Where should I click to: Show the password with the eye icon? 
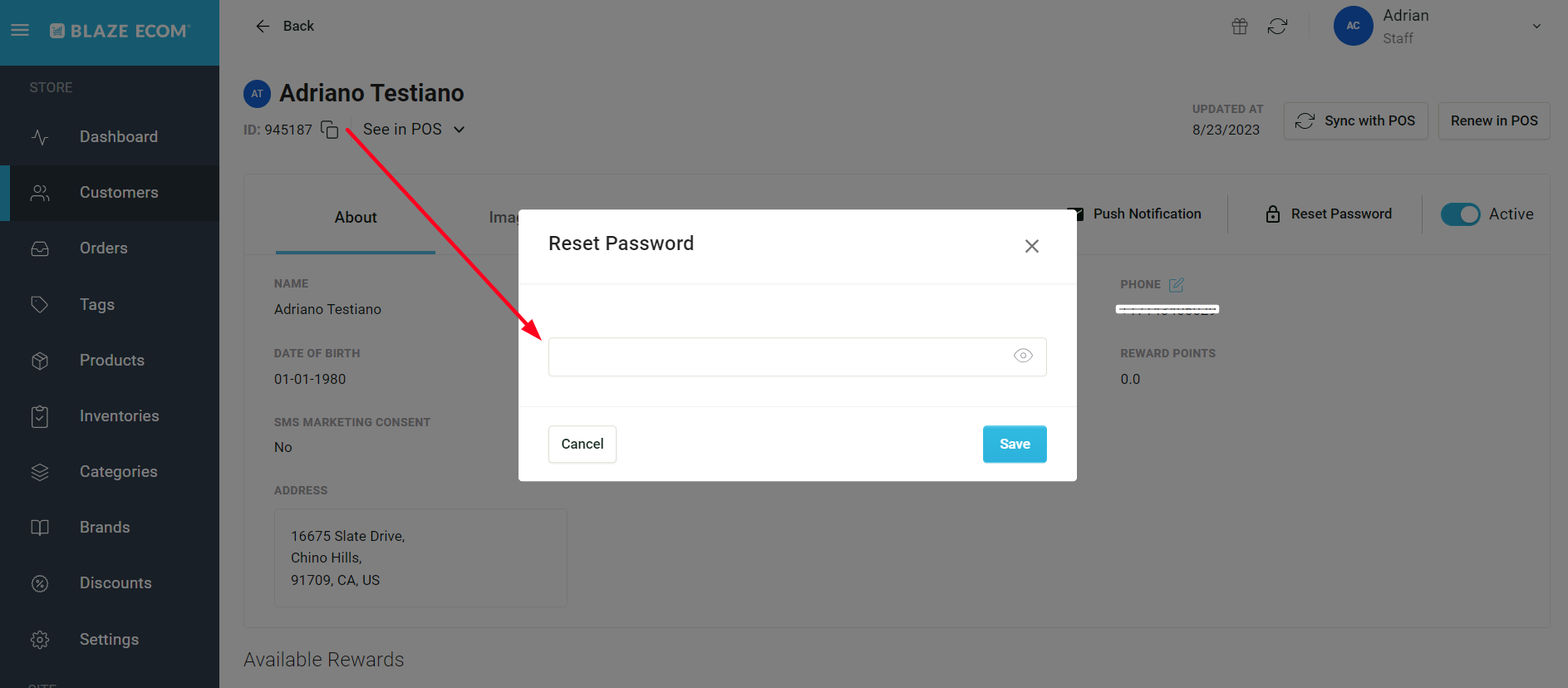point(1023,356)
